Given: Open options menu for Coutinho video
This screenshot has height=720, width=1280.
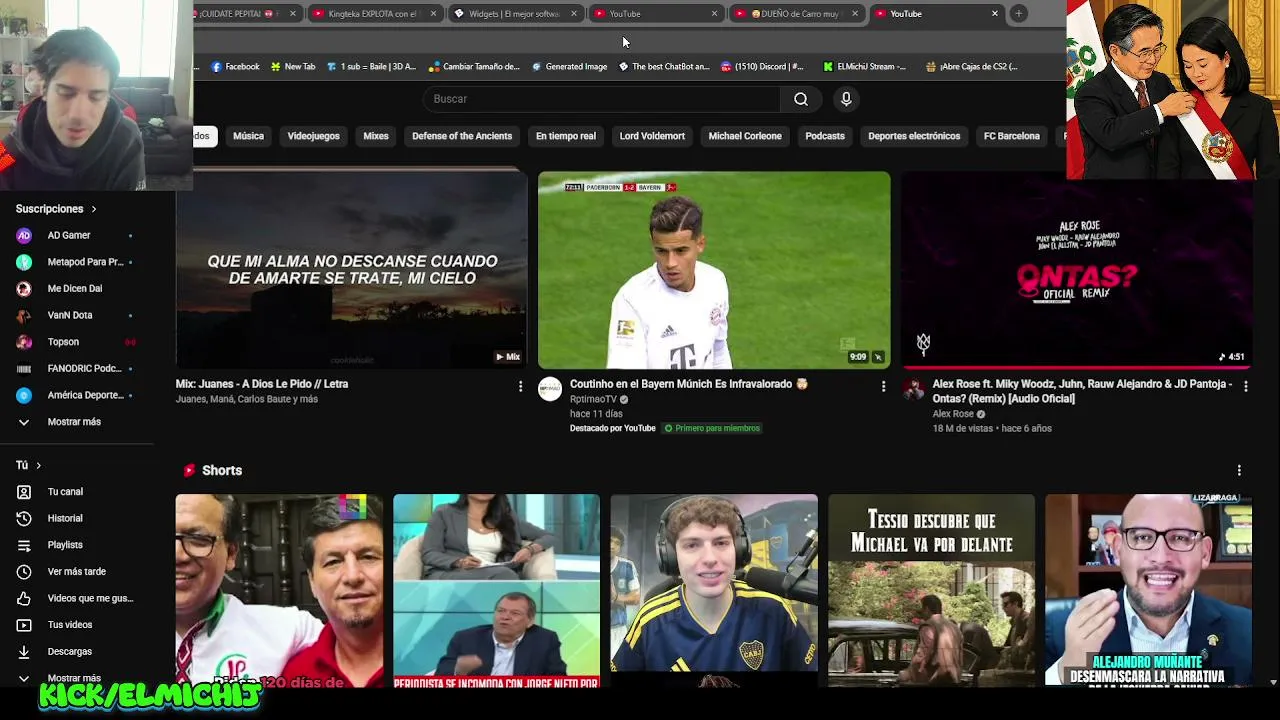Looking at the screenshot, I should click(883, 386).
